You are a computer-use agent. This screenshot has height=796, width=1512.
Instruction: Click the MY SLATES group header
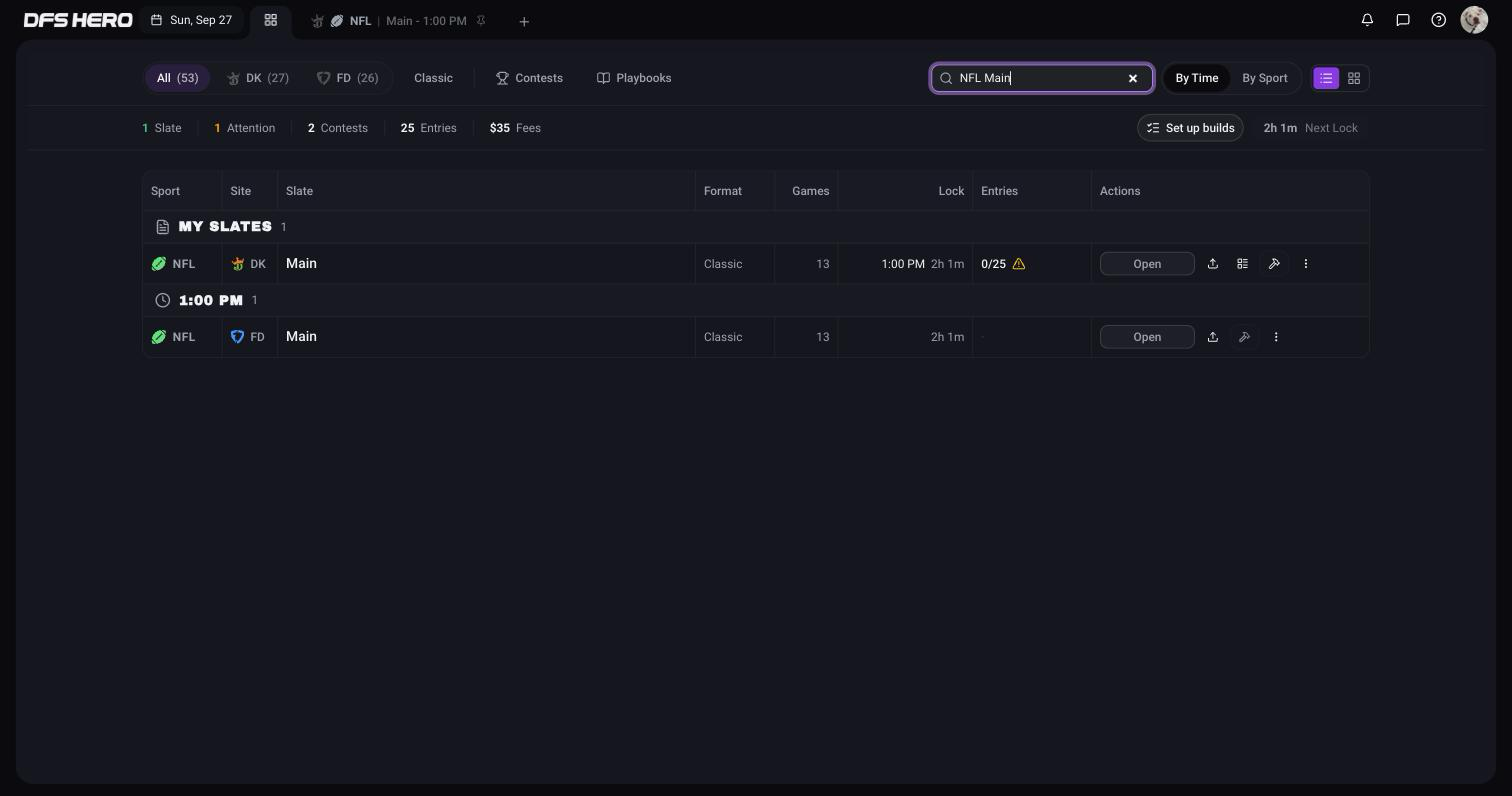(x=756, y=227)
